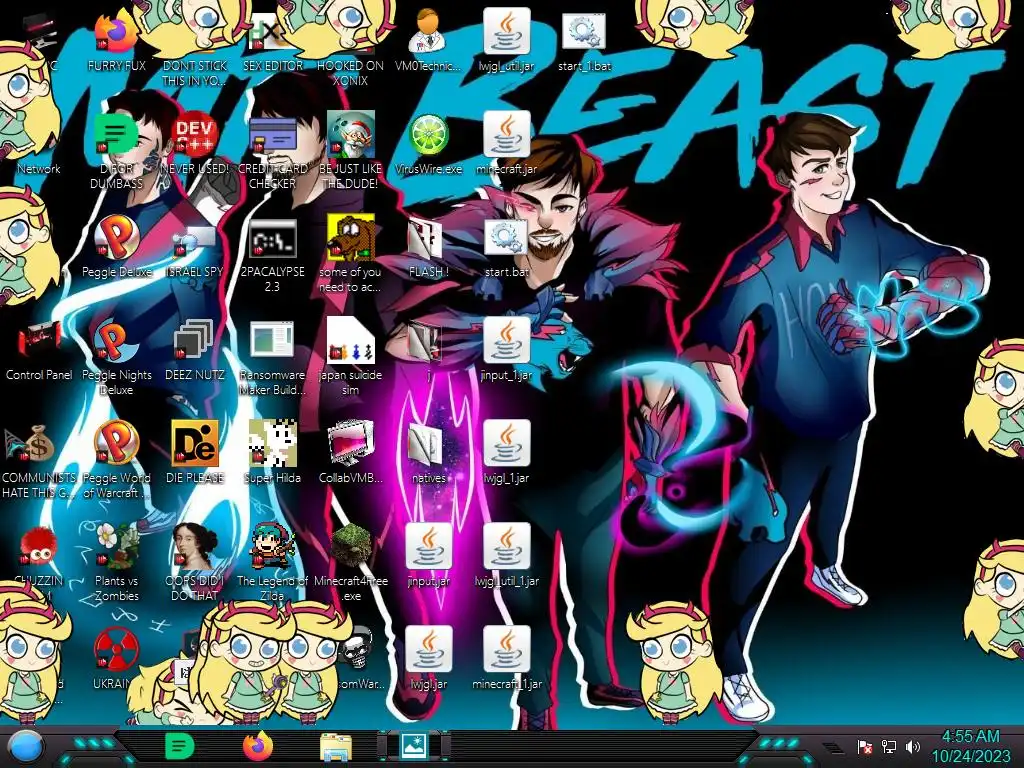The width and height of the screenshot is (1024, 768).
Task: Open the Network desktop icon
Action: (38, 168)
